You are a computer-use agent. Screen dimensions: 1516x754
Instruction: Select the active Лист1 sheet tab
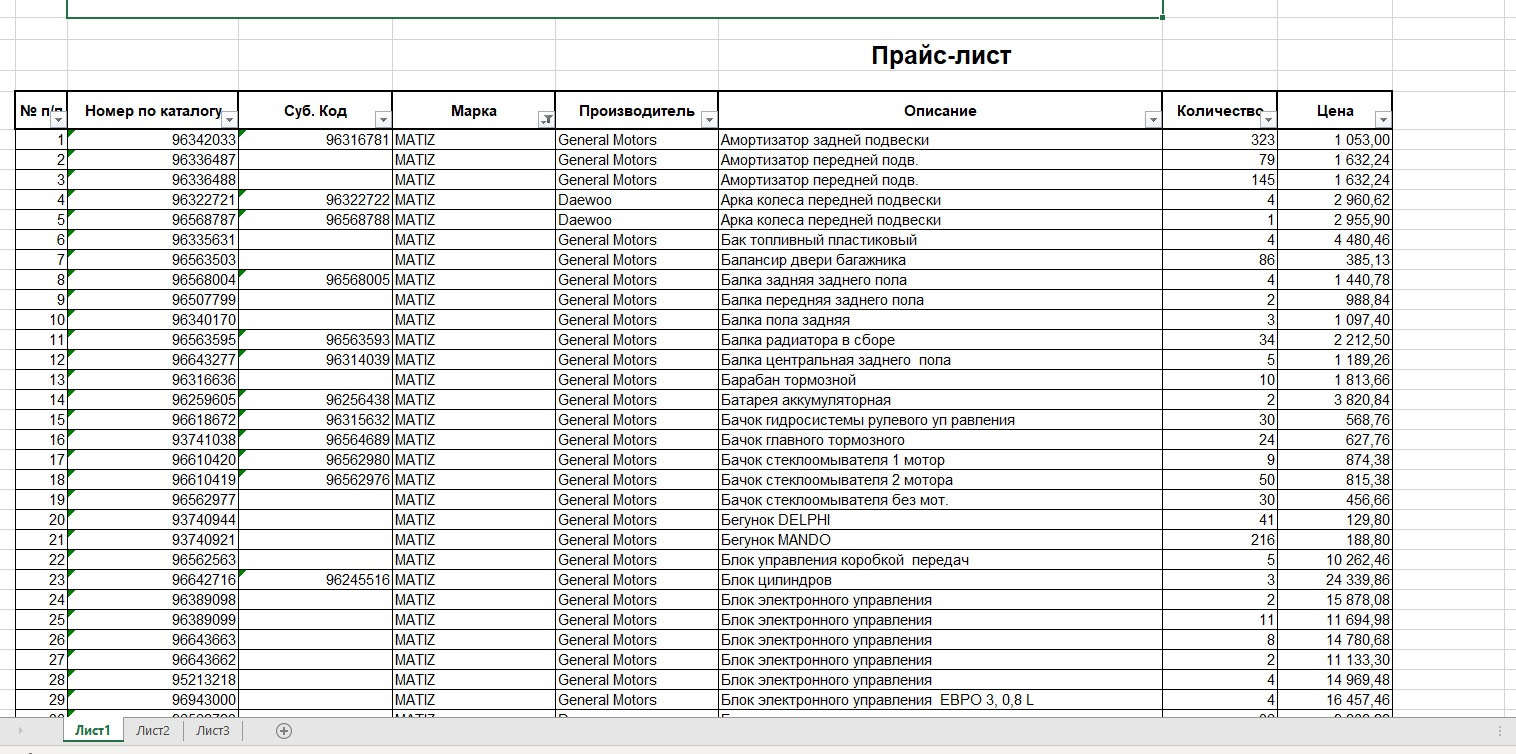(92, 731)
